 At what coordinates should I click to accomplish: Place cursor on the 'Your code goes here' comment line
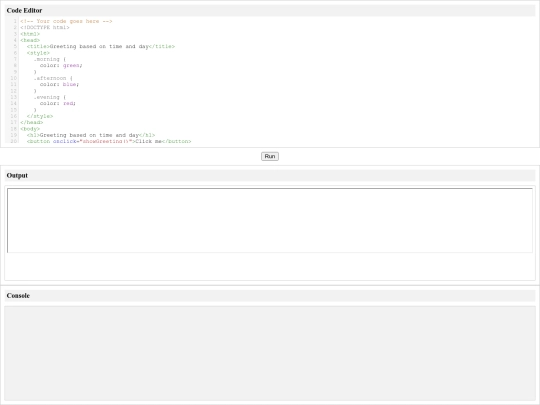click(x=66, y=21)
